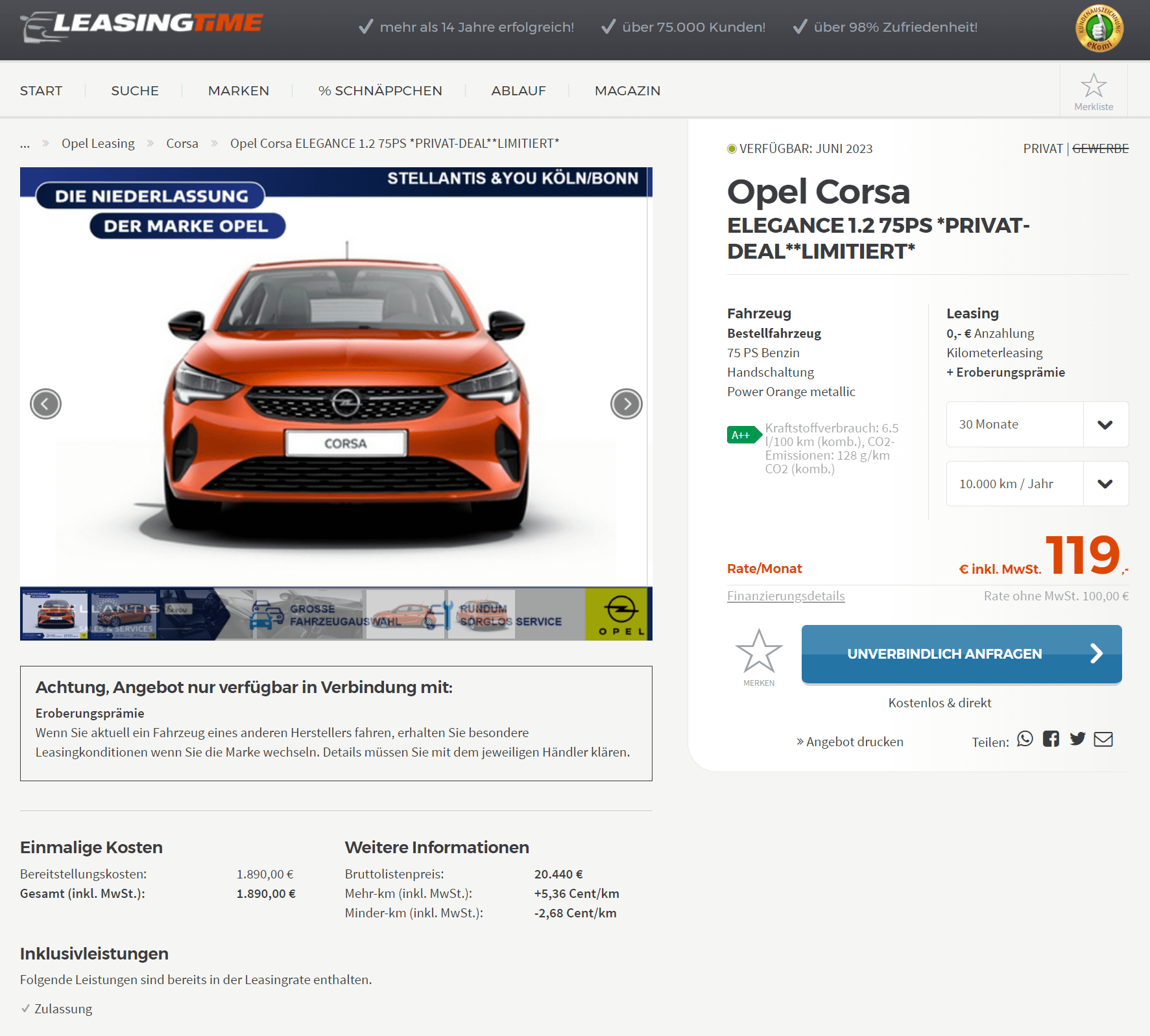
Task: Open Opel Leasing breadcrumb
Action: [x=98, y=143]
